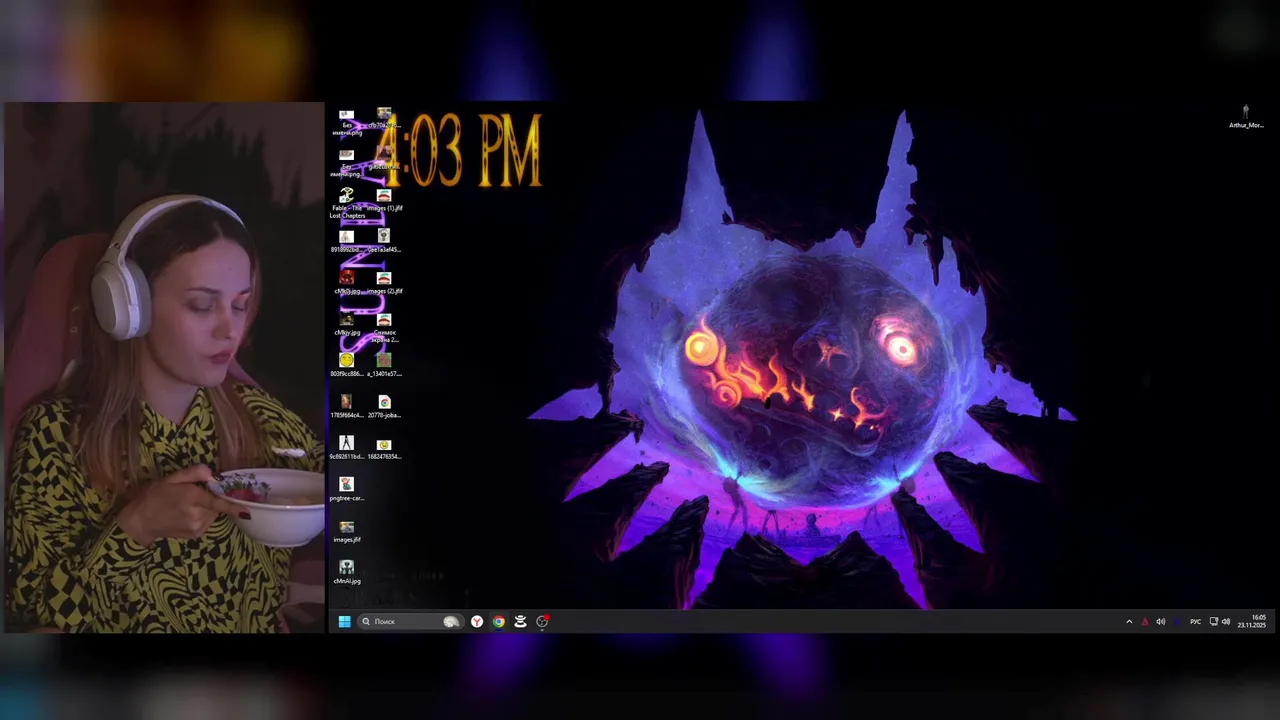This screenshot has width=1280, height=720.
Task: Open the Windows Start menu
Action: [x=344, y=621]
